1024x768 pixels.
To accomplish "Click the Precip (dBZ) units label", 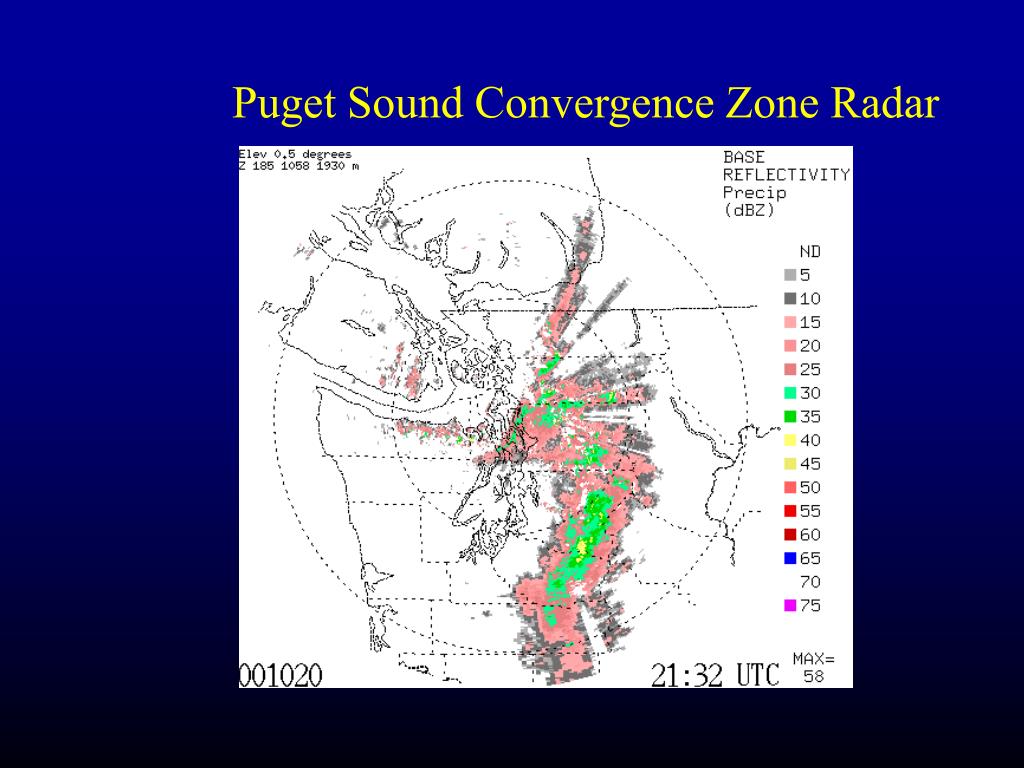I will pyautogui.click(x=754, y=201).
